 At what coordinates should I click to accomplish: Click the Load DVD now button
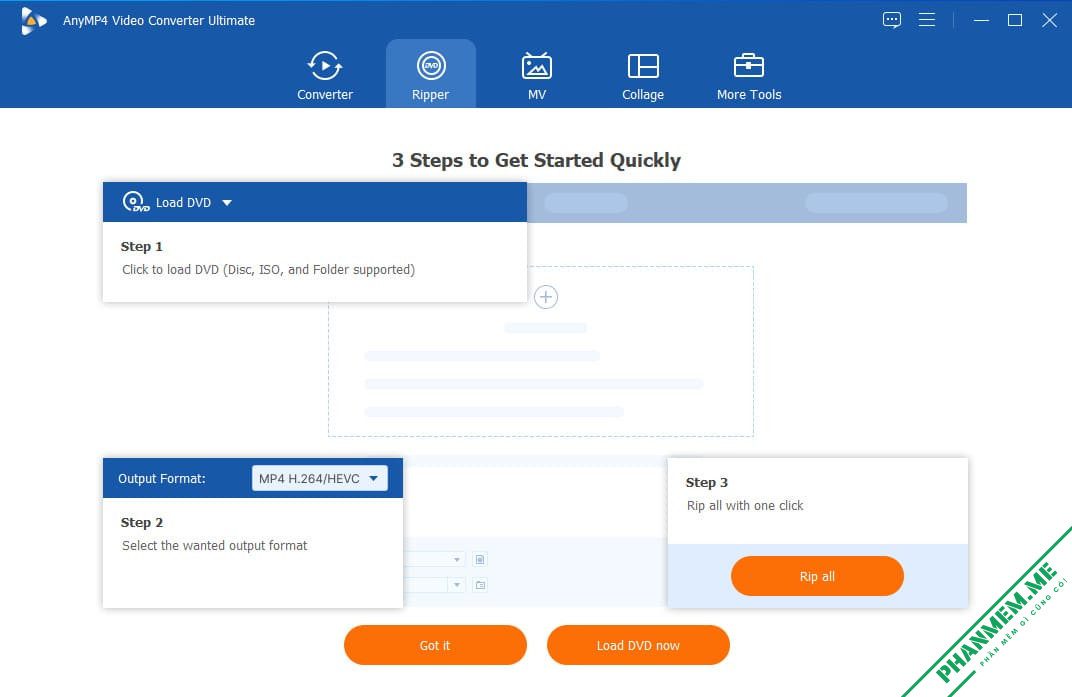pos(638,645)
